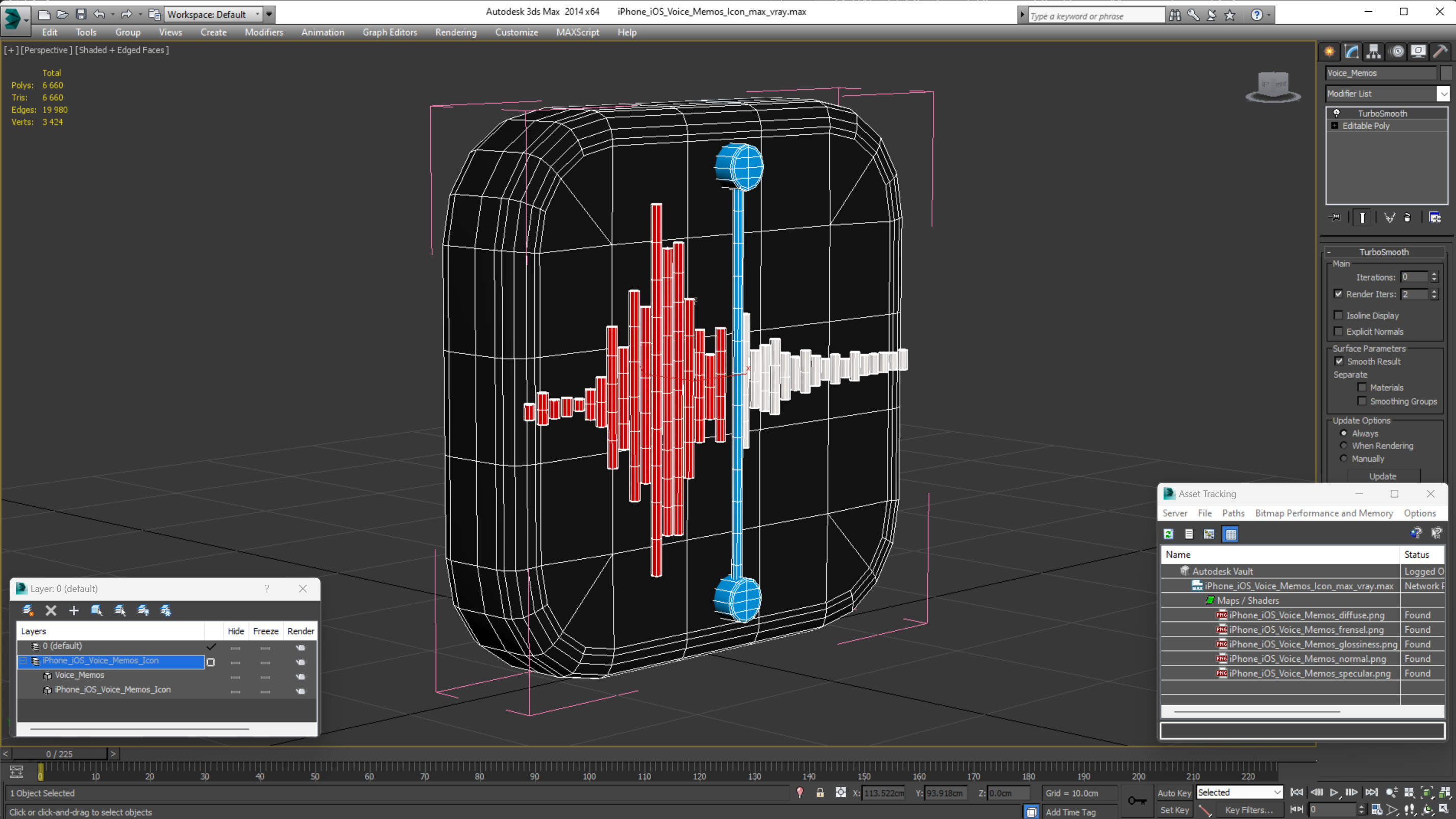Select Manually update radio button
This screenshot has height=819, width=1456.
click(x=1344, y=458)
